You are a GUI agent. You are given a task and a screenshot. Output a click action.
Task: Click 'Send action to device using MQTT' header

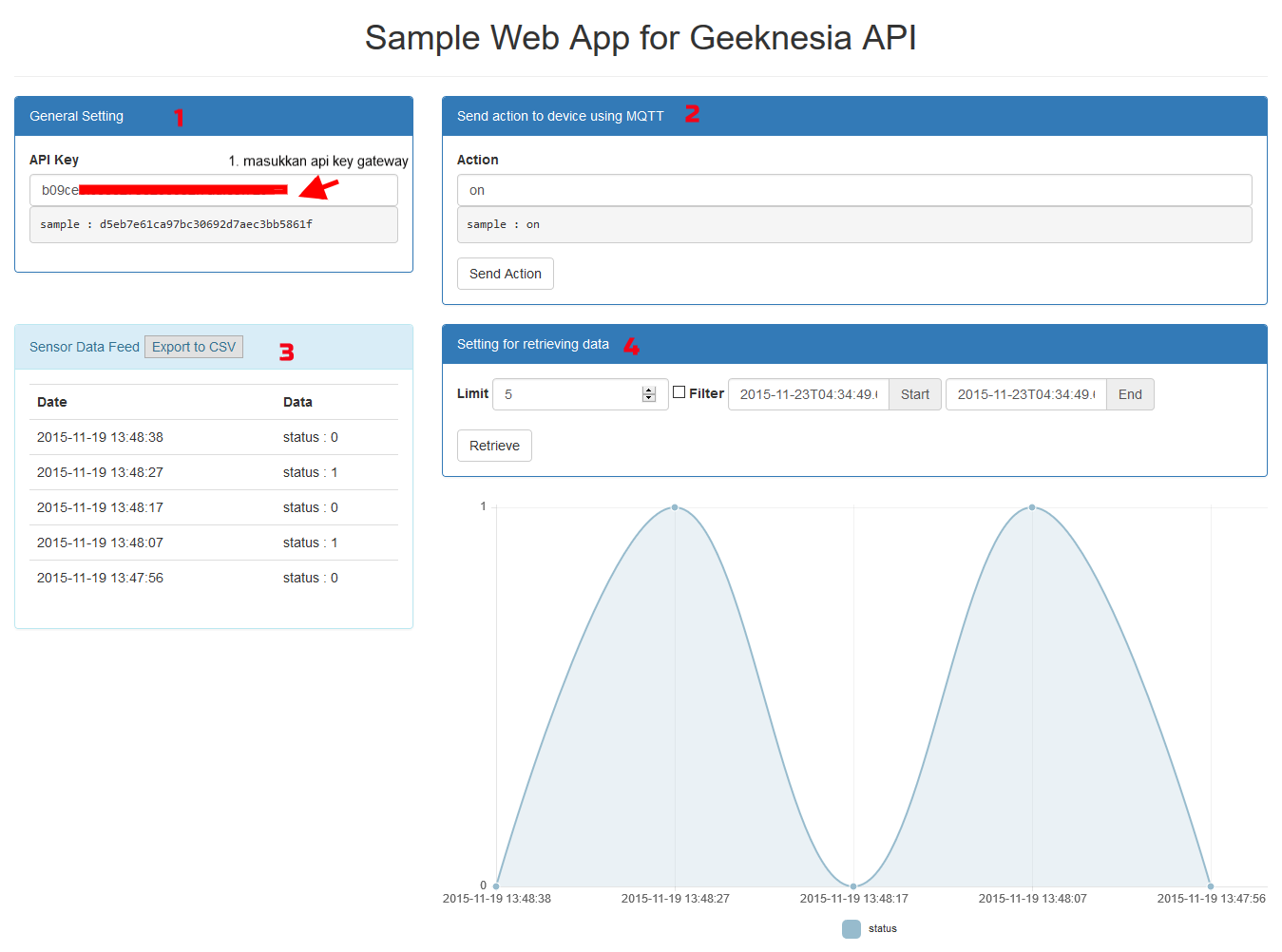(854, 116)
